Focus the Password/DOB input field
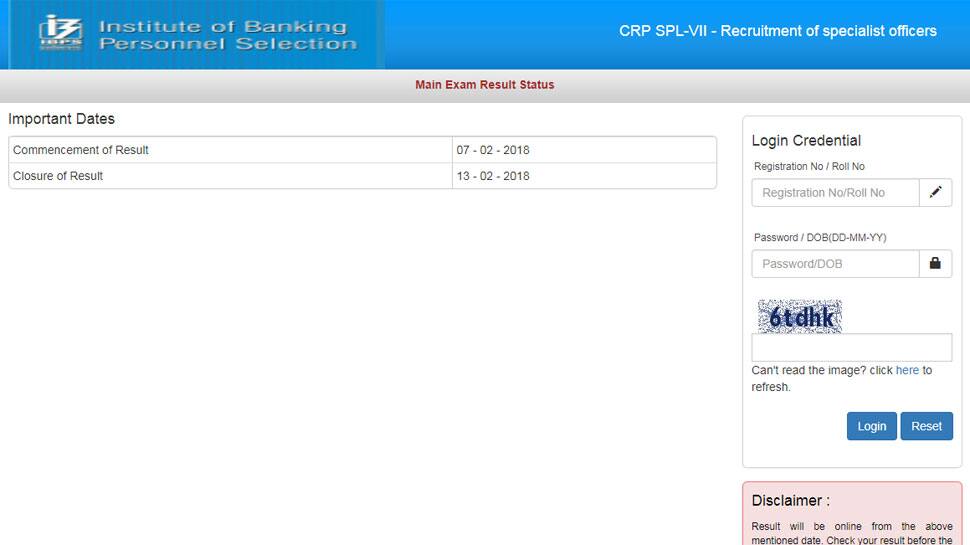This screenshot has height=545, width=970. tap(835, 264)
